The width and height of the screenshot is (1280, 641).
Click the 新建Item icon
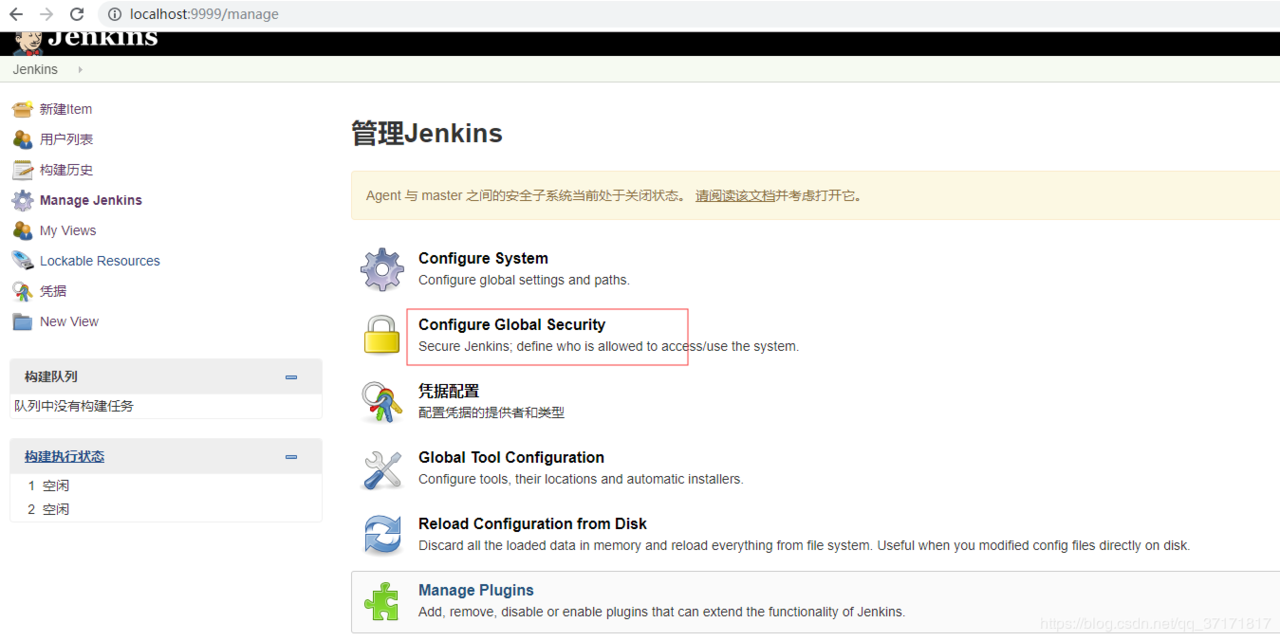click(x=22, y=109)
